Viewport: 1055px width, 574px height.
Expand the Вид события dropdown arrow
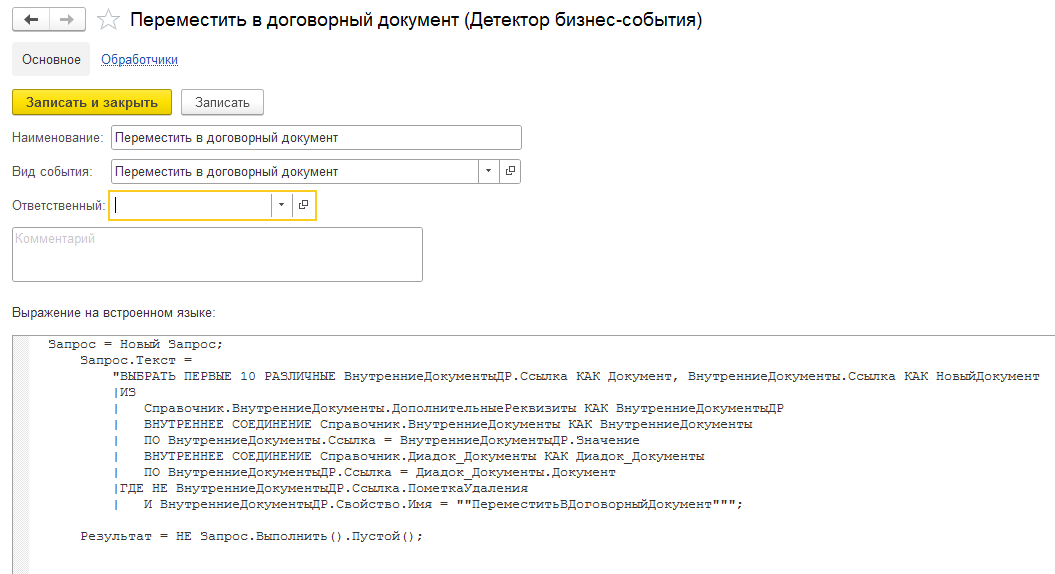488,171
